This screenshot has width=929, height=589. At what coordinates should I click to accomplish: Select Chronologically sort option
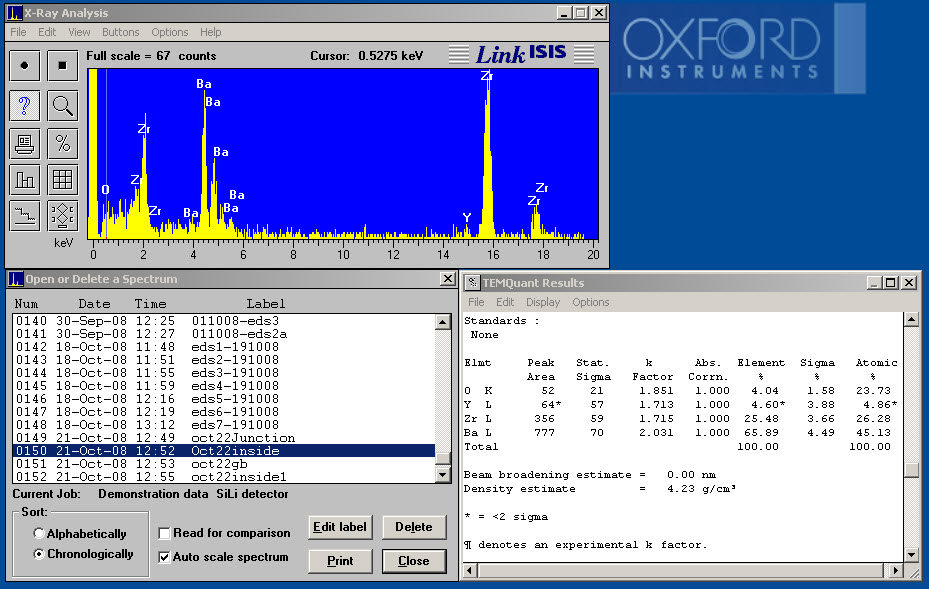39,554
